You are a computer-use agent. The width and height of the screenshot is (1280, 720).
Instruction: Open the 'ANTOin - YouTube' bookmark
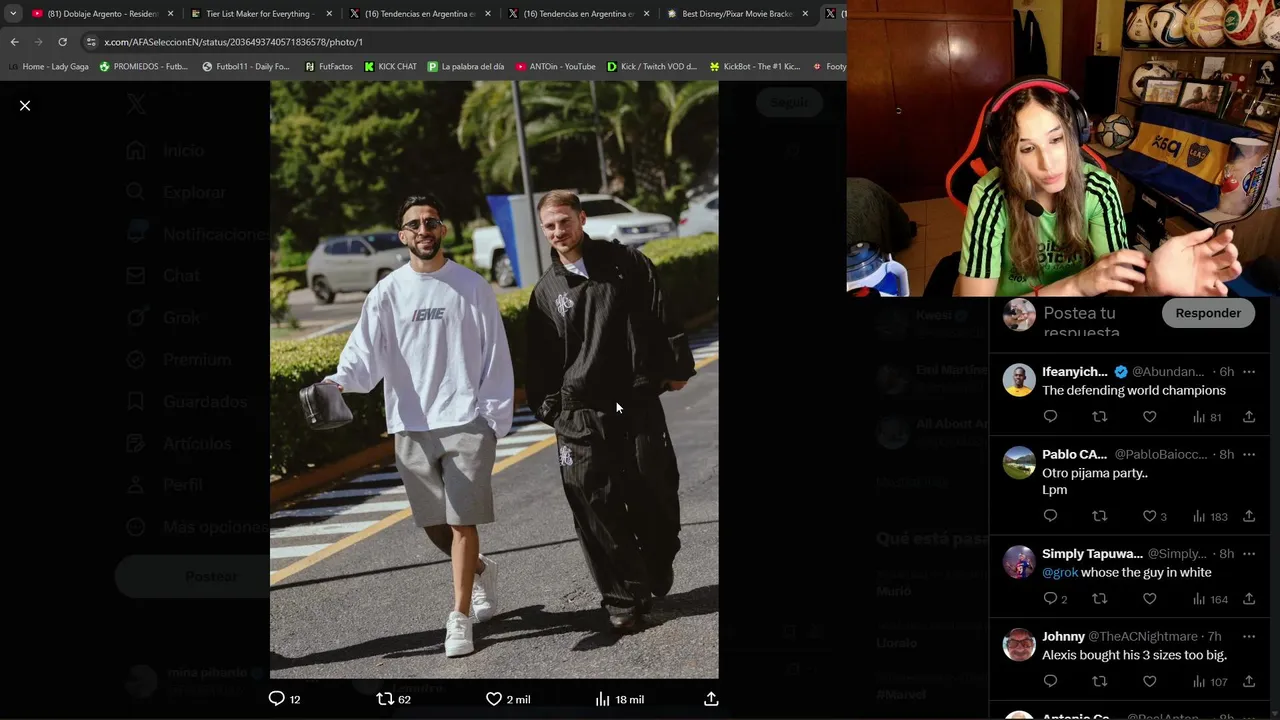click(x=555, y=67)
